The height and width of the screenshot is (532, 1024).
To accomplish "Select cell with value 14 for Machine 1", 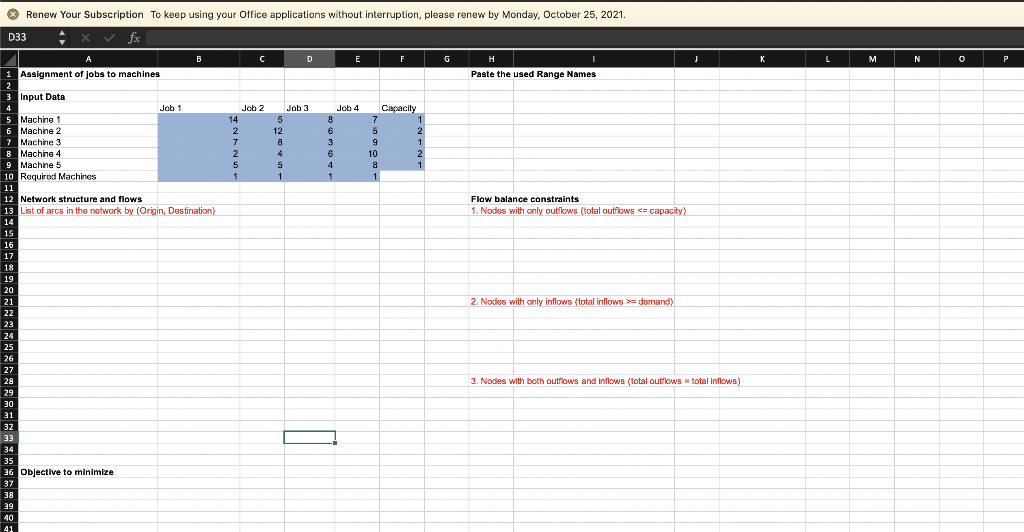I will pyautogui.click(x=199, y=119).
